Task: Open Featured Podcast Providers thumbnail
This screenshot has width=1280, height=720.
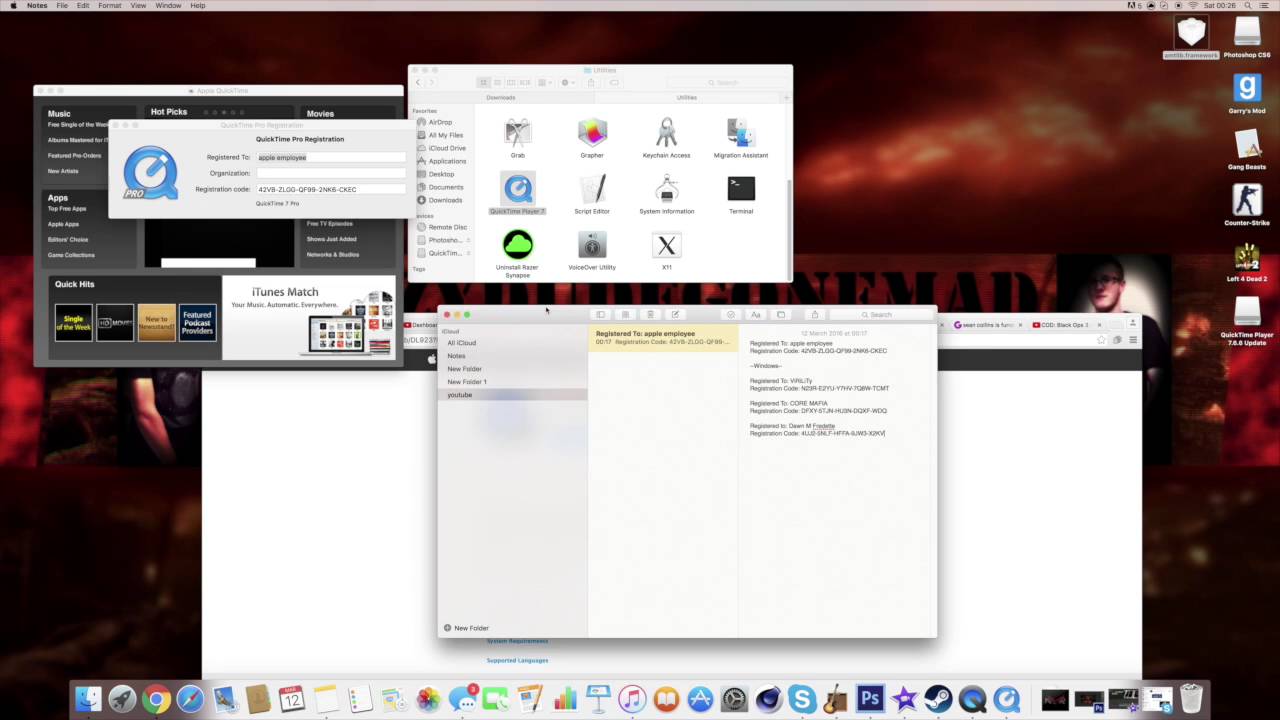Action: point(197,323)
